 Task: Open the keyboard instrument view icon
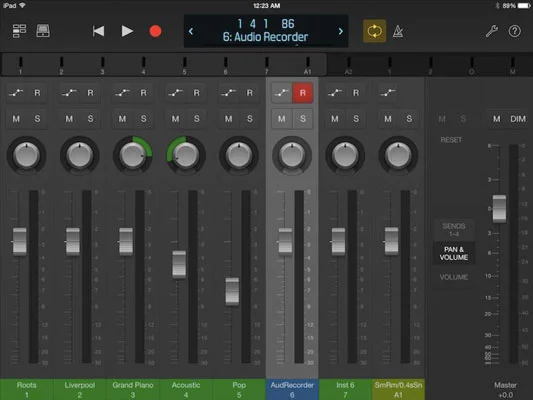[x=43, y=31]
